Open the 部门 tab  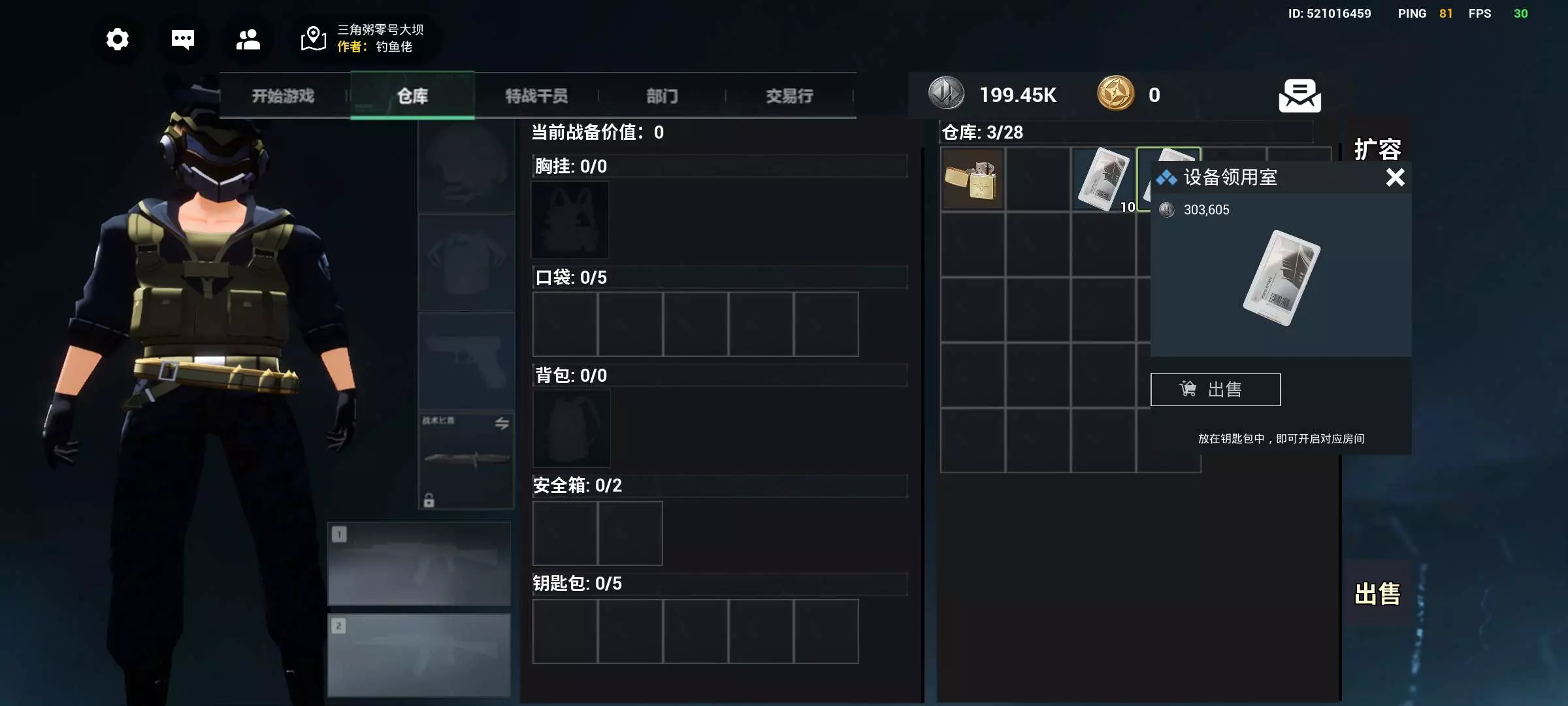(662, 96)
